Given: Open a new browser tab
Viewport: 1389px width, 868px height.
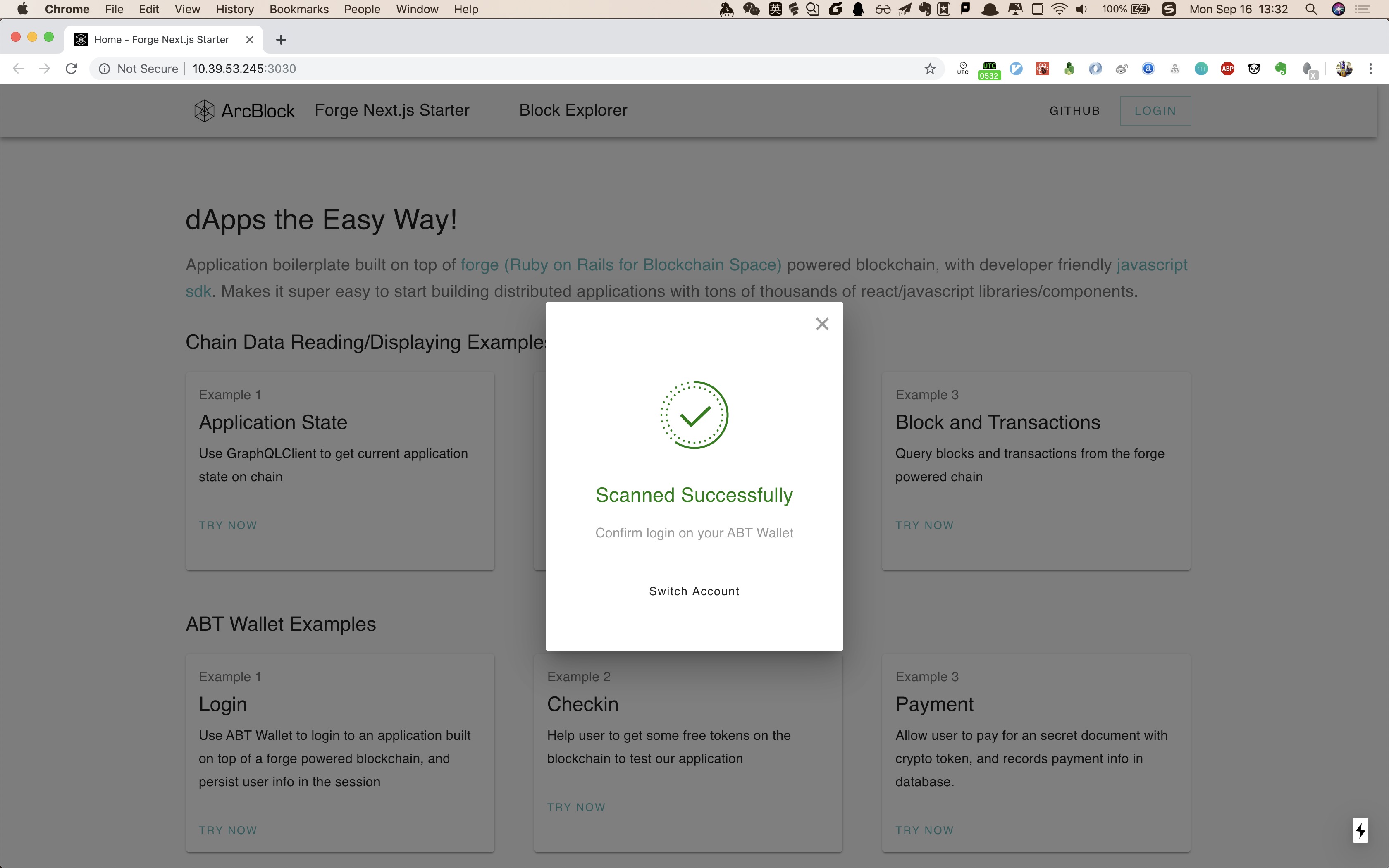Looking at the screenshot, I should [281, 40].
